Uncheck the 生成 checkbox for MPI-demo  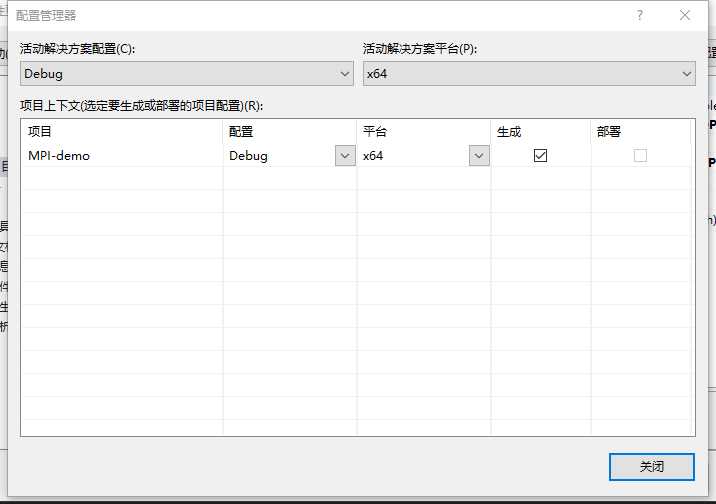coord(540,156)
